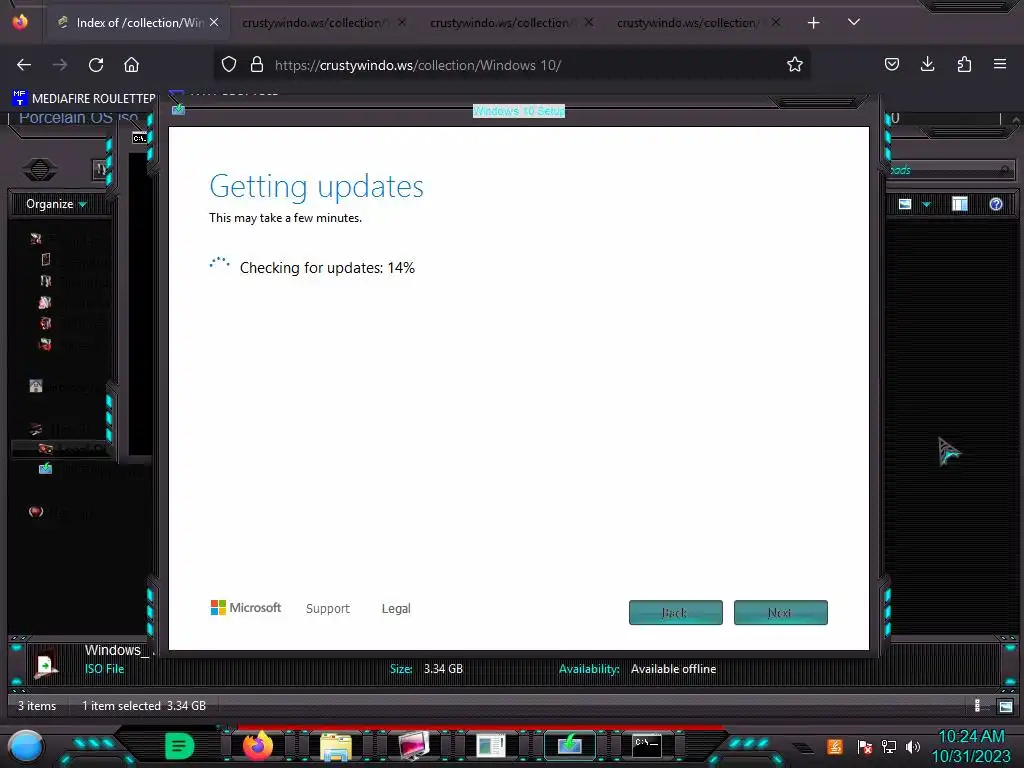Open the Start orb button
Image resolution: width=1024 pixels, height=768 pixels.
(25, 747)
